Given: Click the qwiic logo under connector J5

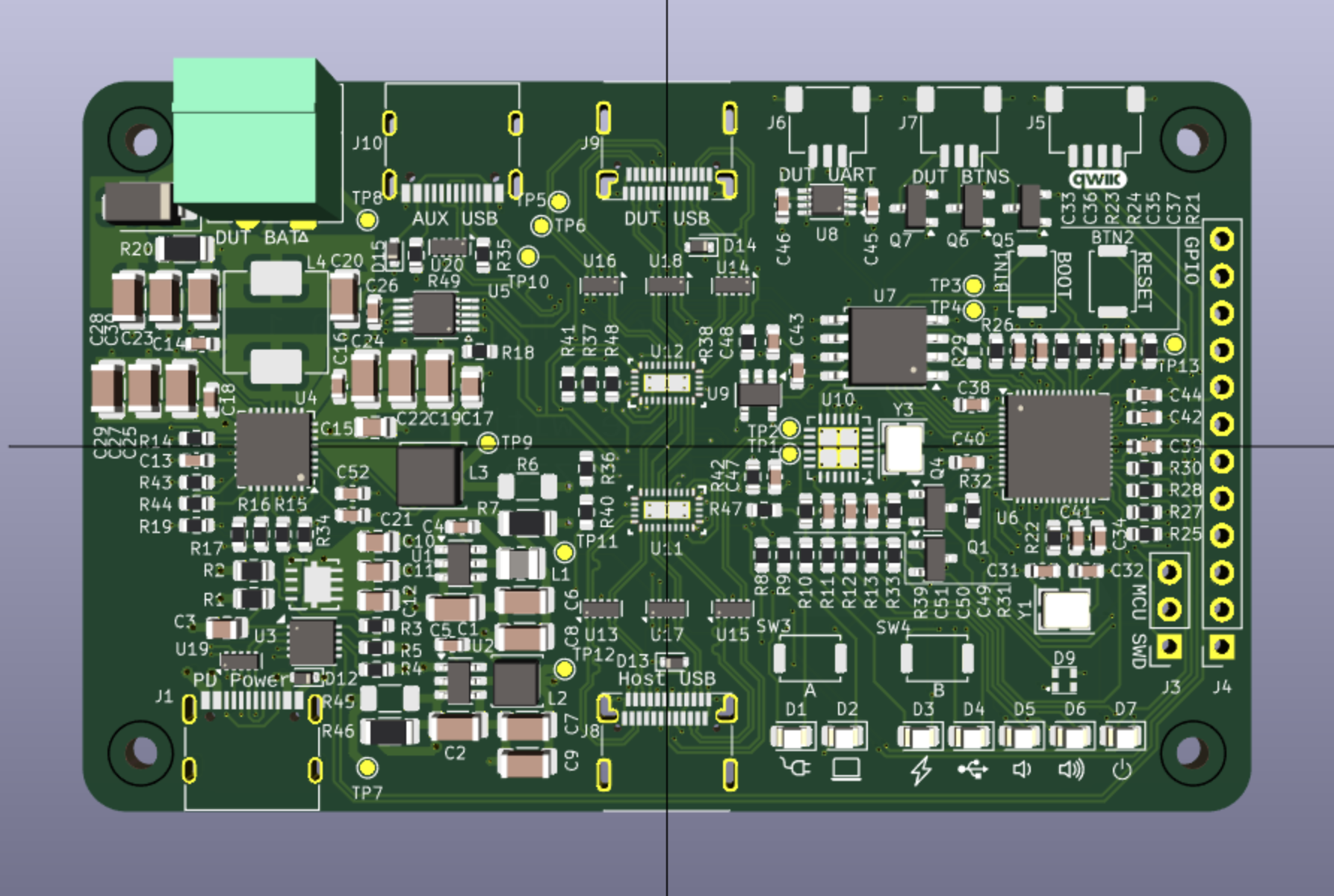Looking at the screenshot, I should coord(1097,179).
